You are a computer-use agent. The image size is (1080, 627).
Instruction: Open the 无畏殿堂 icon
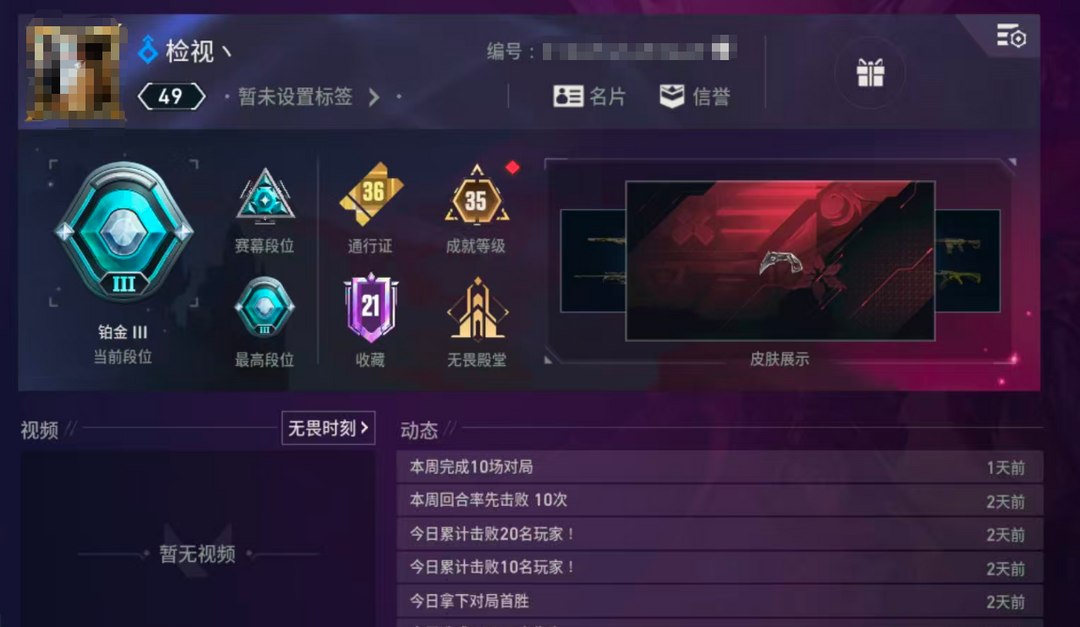[477, 309]
